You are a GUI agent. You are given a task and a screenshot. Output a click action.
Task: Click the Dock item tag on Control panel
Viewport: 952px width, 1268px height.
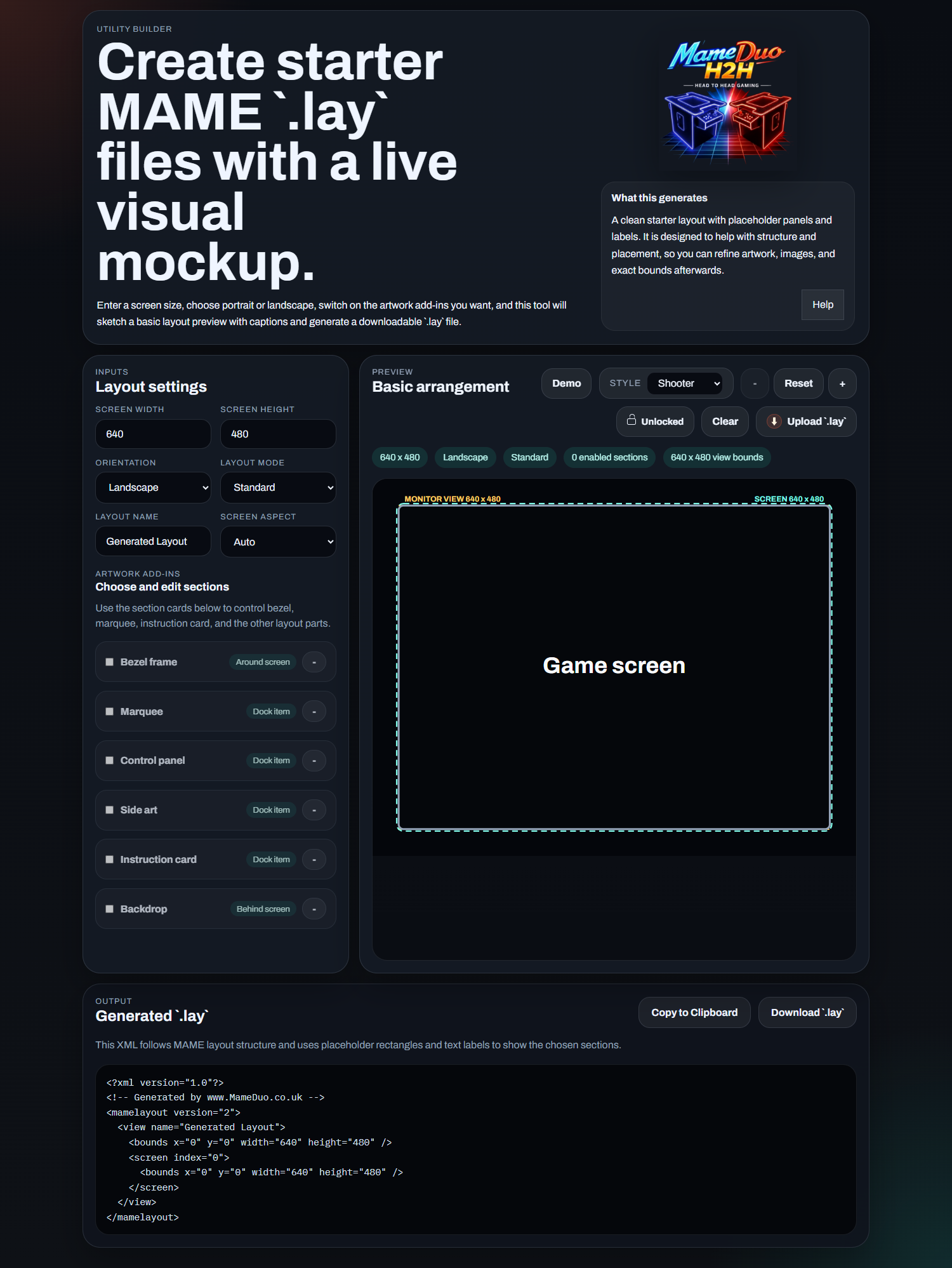(271, 761)
